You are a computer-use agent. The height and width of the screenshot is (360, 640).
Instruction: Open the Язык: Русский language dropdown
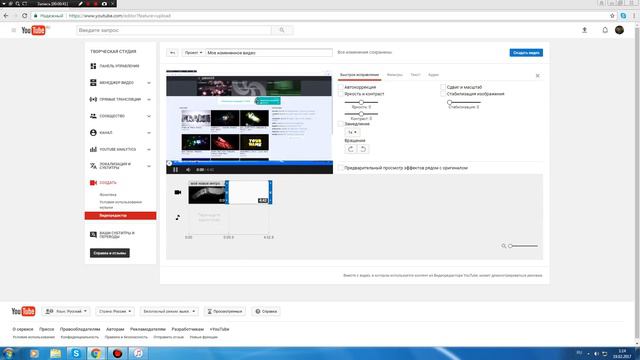pos(67,311)
